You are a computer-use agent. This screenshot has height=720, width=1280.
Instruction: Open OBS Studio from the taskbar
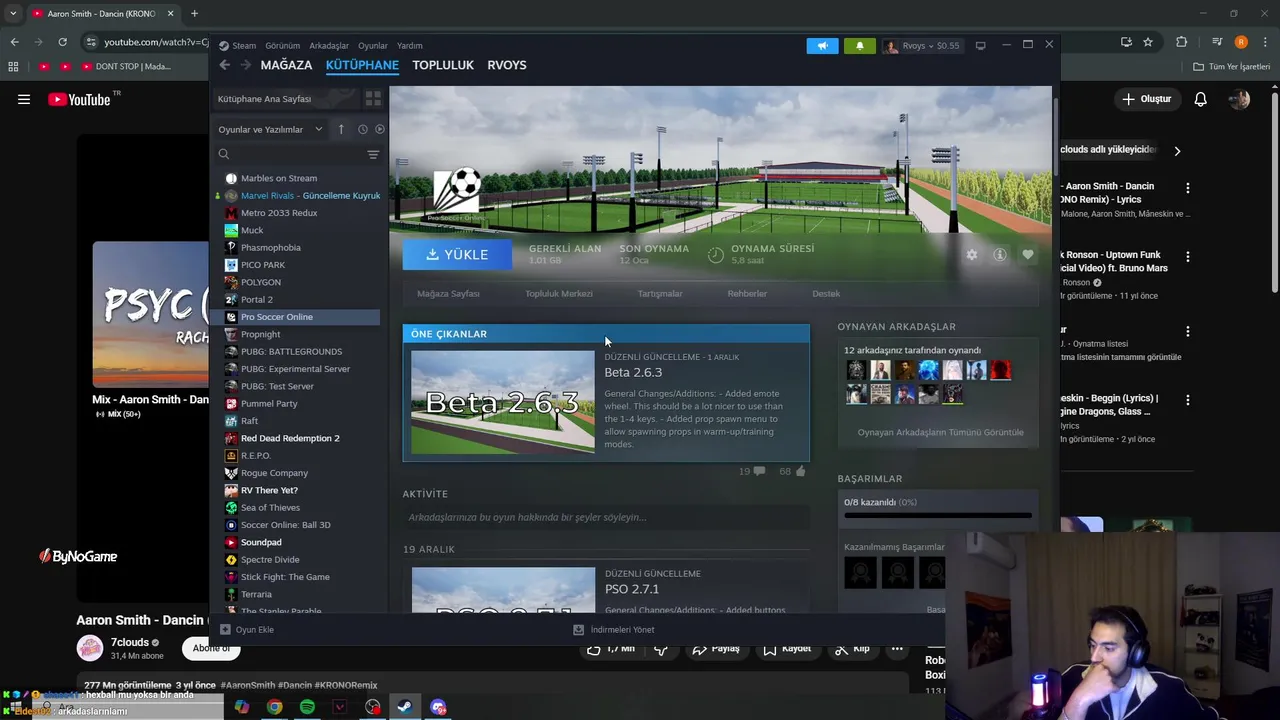pyautogui.click(x=373, y=707)
